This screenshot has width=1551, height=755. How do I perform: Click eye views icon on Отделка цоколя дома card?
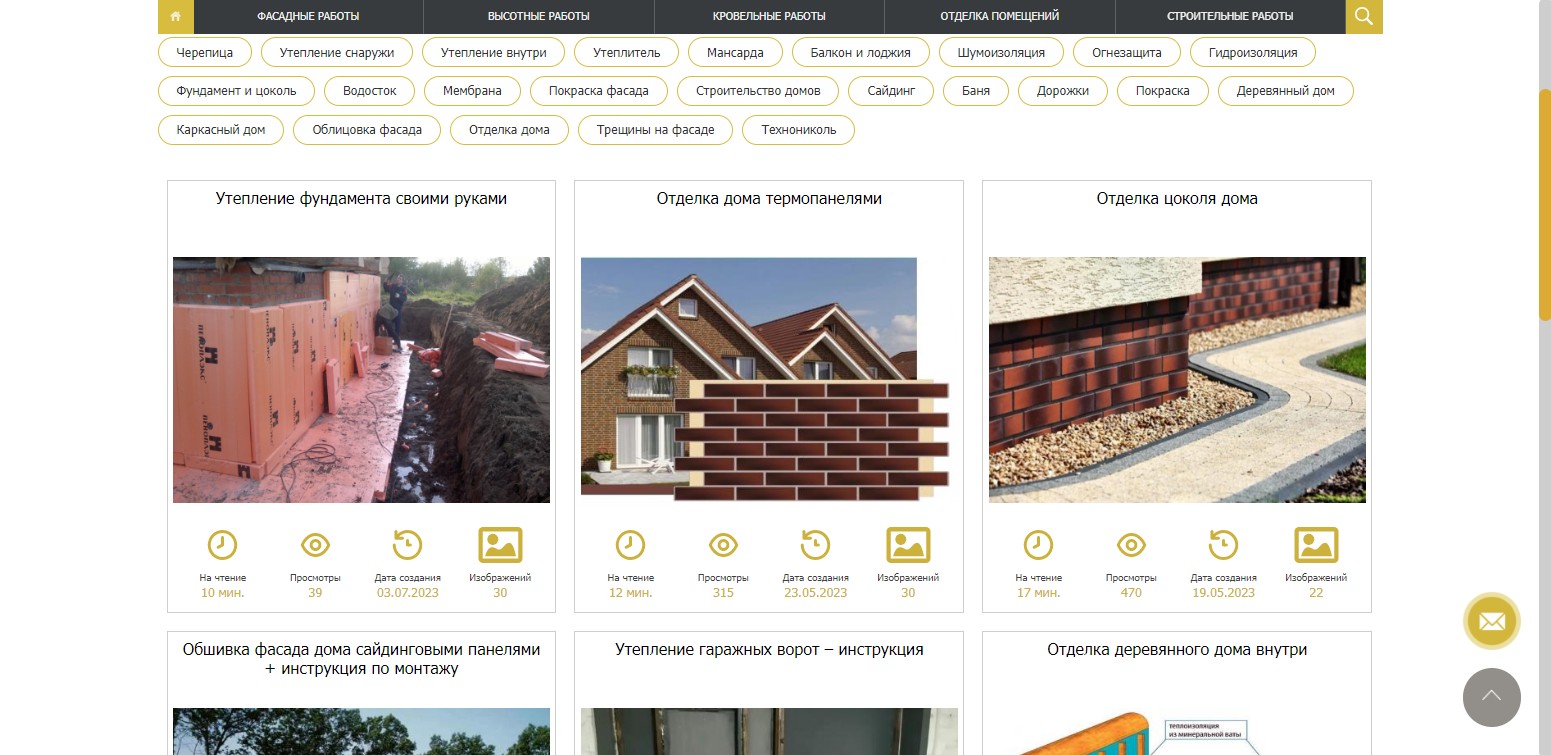pyautogui.click(x=1131, y=545)
